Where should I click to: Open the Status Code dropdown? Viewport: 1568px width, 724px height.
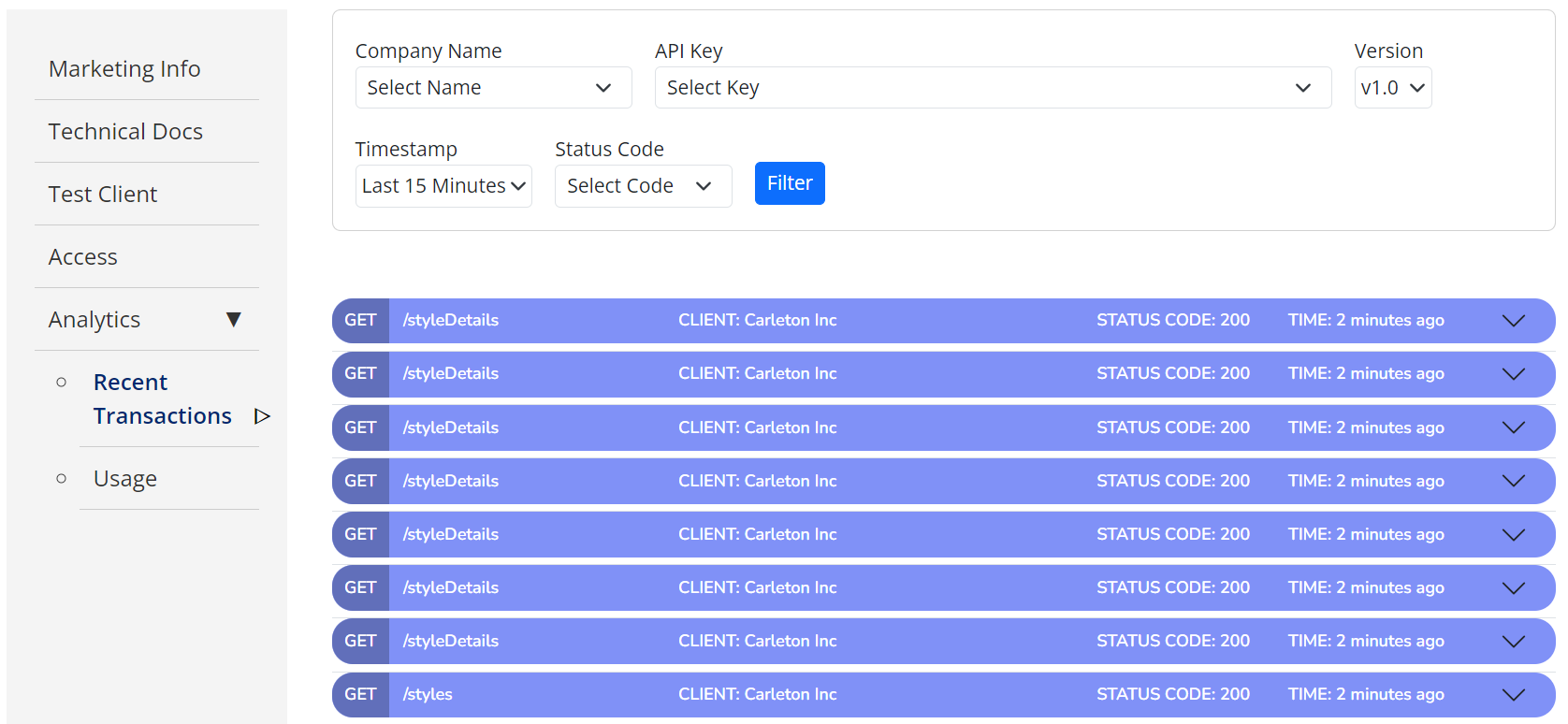pos(643,186)
